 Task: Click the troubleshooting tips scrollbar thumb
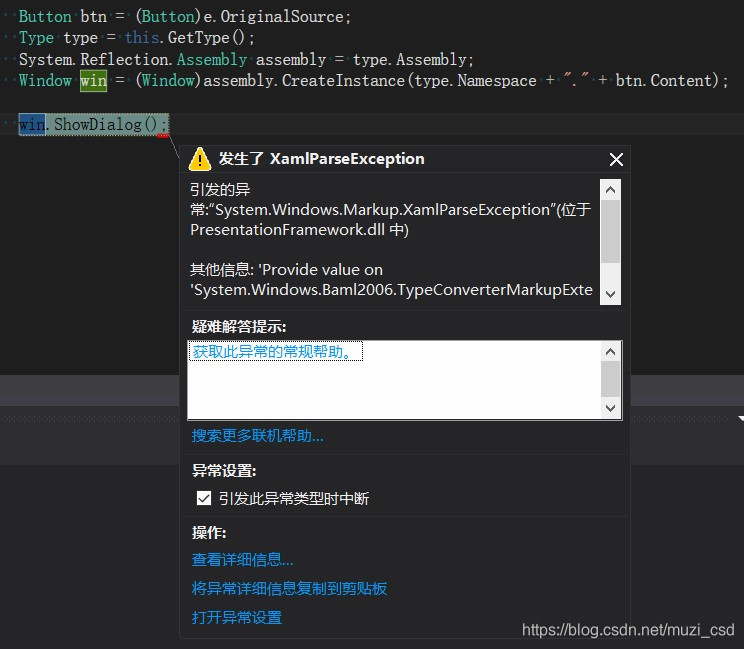pos(611,379)
